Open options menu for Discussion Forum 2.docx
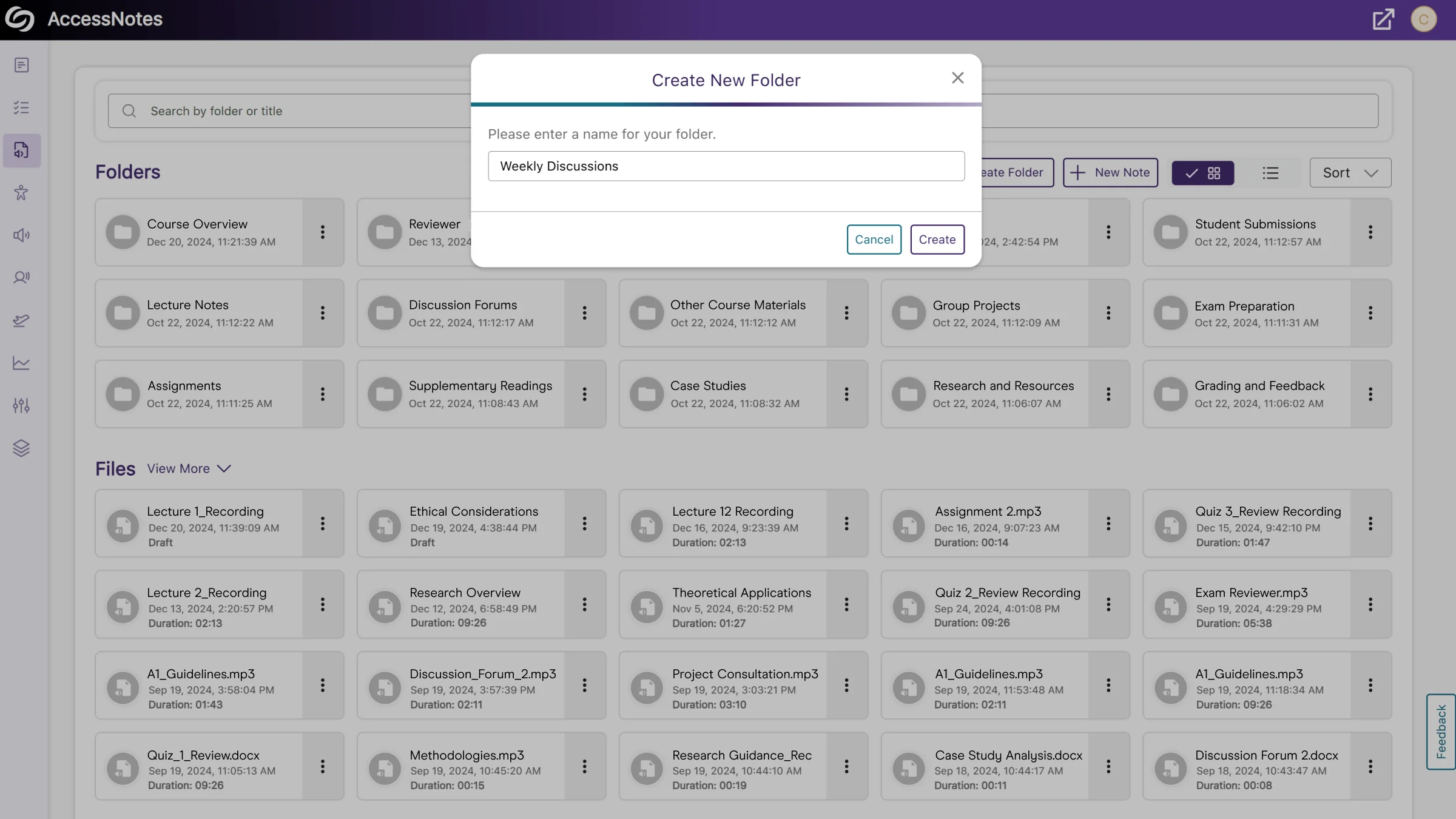The width and height of the screenshot is (1456, 819). pos(1370,766)
